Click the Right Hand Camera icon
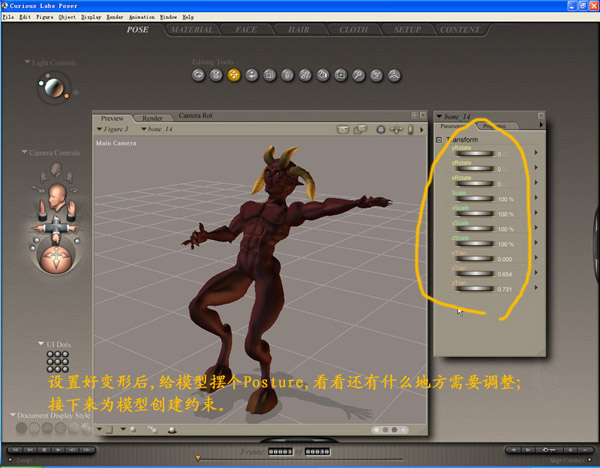Screen dimensions: 600x468 (x=69, y=176)
